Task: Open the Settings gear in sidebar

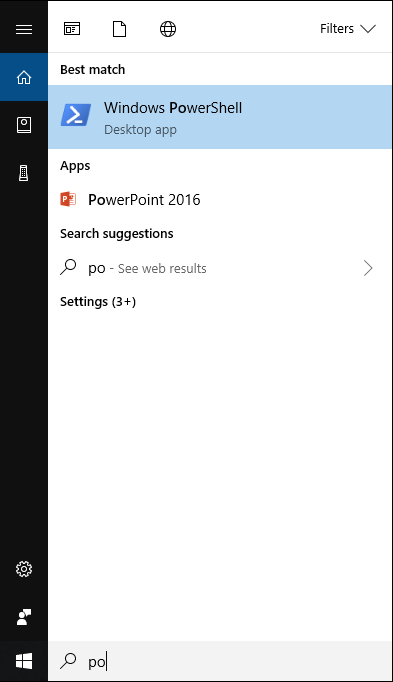Action: tap(24, 569)
